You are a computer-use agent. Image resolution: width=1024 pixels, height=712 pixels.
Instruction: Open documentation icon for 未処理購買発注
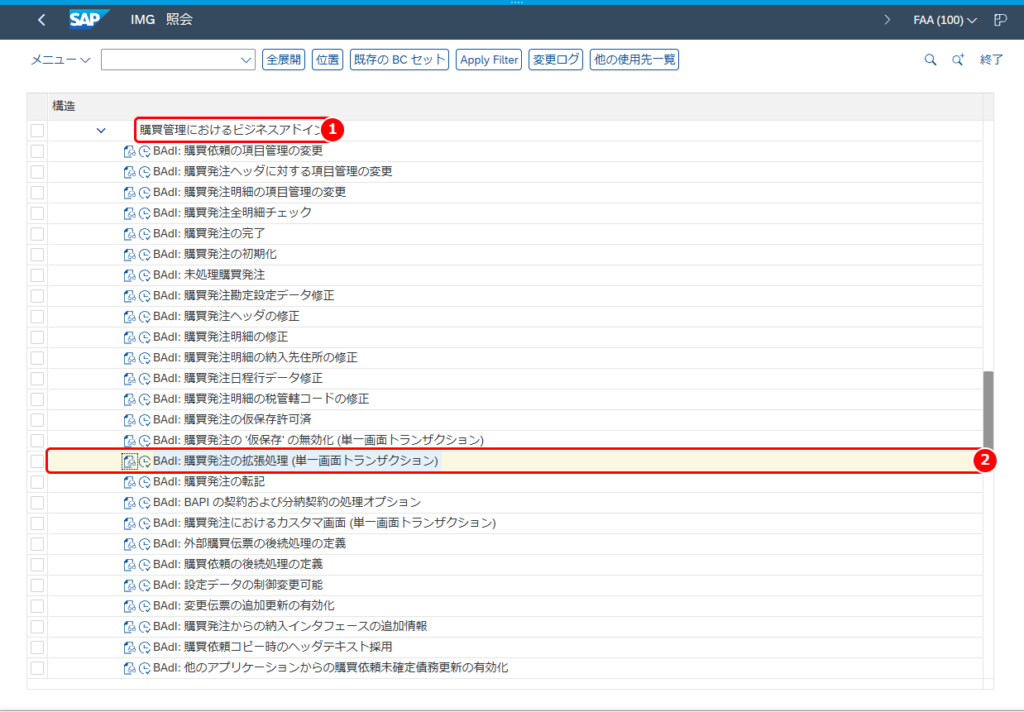pyautogui.click(x=129, y=275)
